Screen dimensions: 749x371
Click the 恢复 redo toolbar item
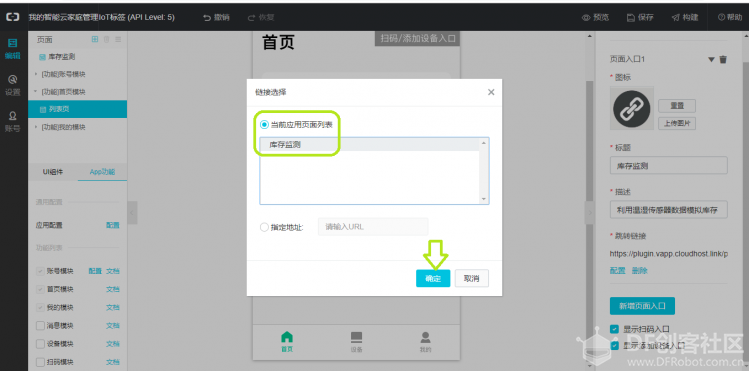(261, 17)
